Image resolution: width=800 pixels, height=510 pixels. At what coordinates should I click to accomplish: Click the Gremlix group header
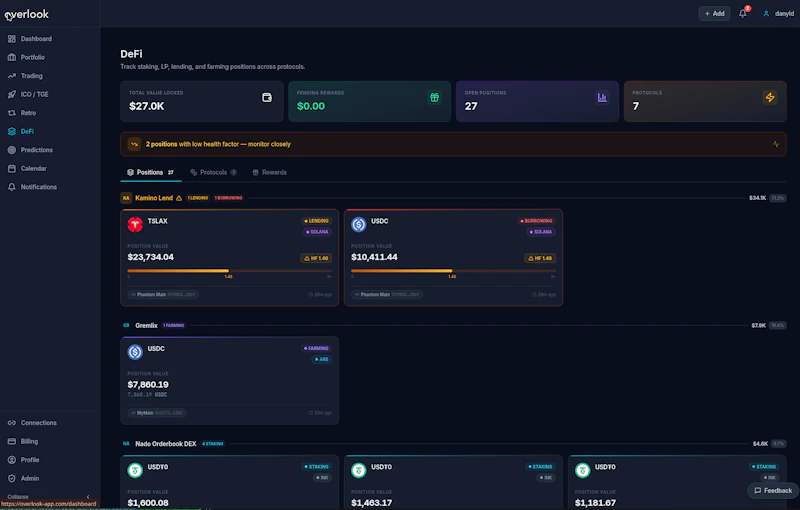pos(453,325)
